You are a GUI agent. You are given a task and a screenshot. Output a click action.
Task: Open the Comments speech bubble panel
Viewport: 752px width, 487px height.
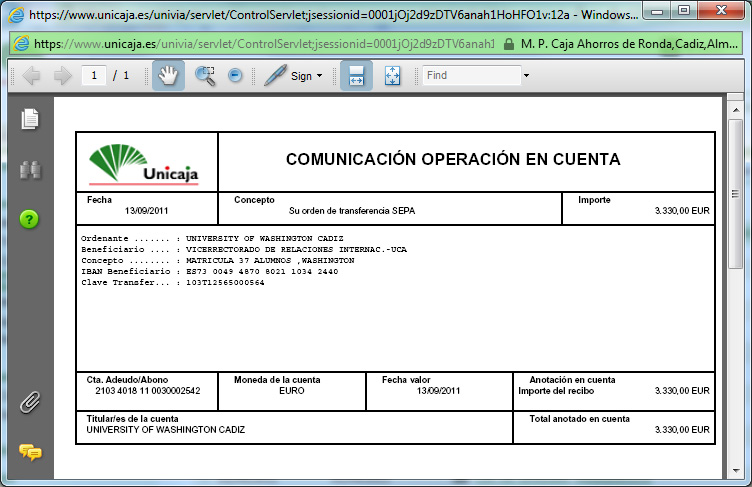pos(30,452)
